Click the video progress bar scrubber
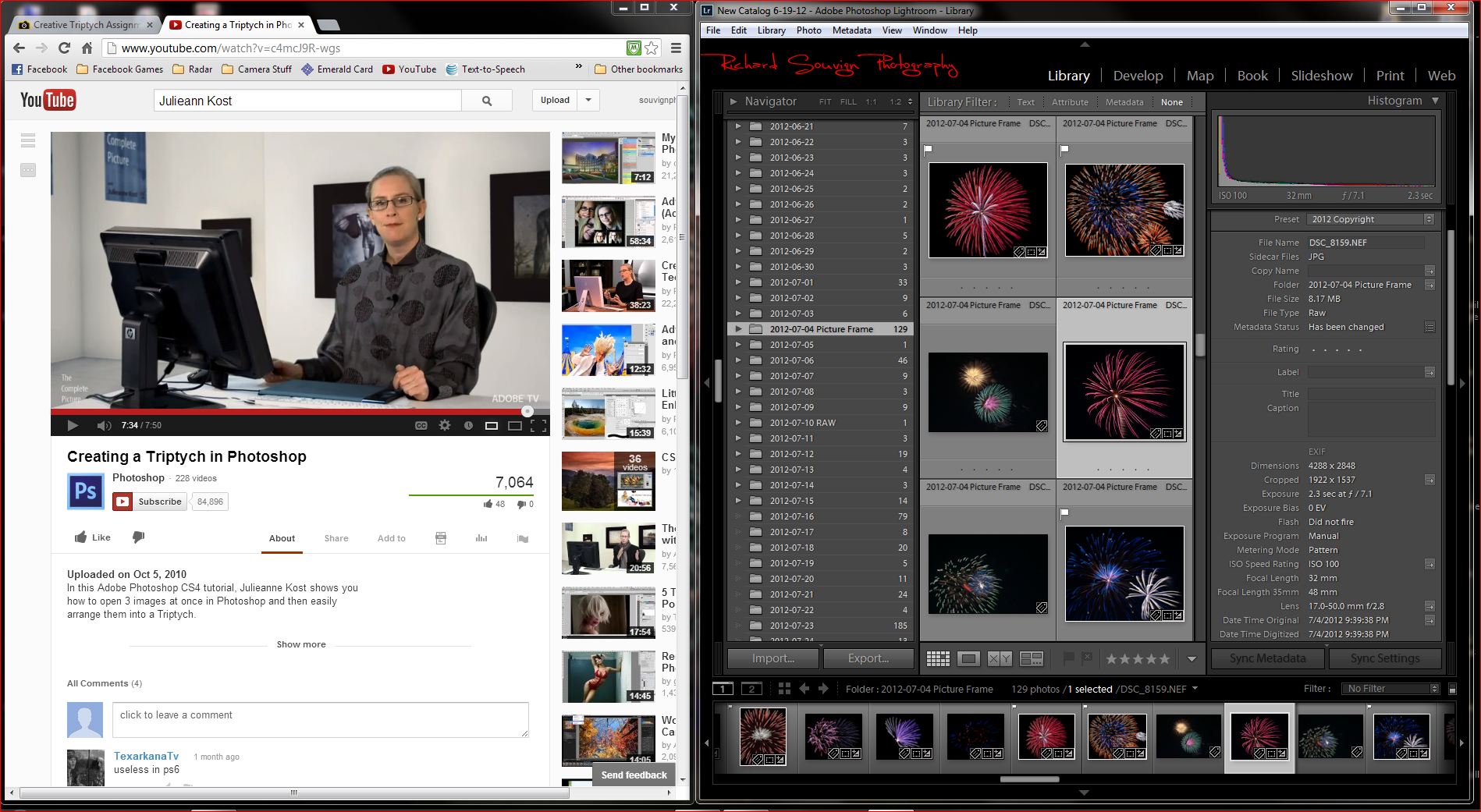1481x812 pixels. pyautogui.click(x=527, y=411)
